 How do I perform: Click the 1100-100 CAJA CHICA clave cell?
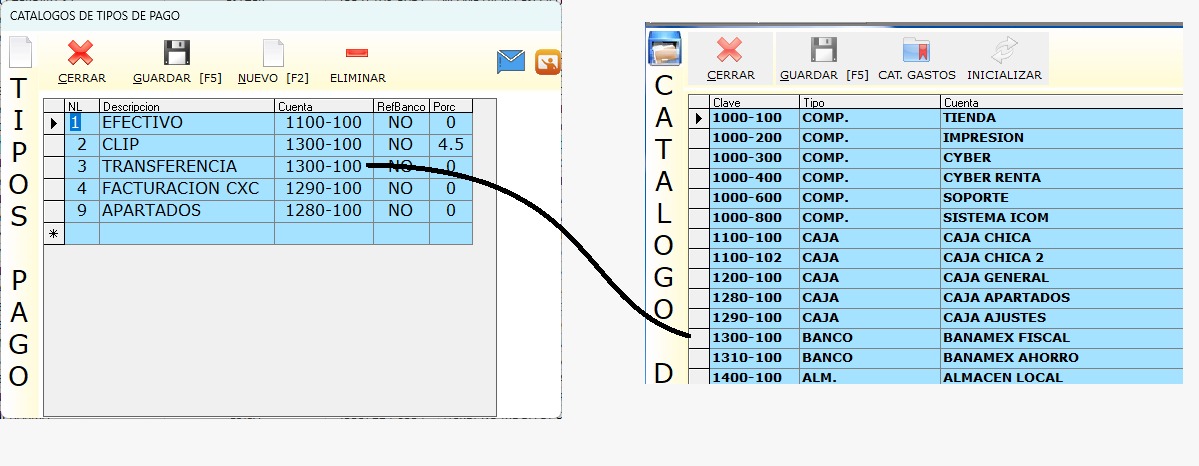point(753,238)
